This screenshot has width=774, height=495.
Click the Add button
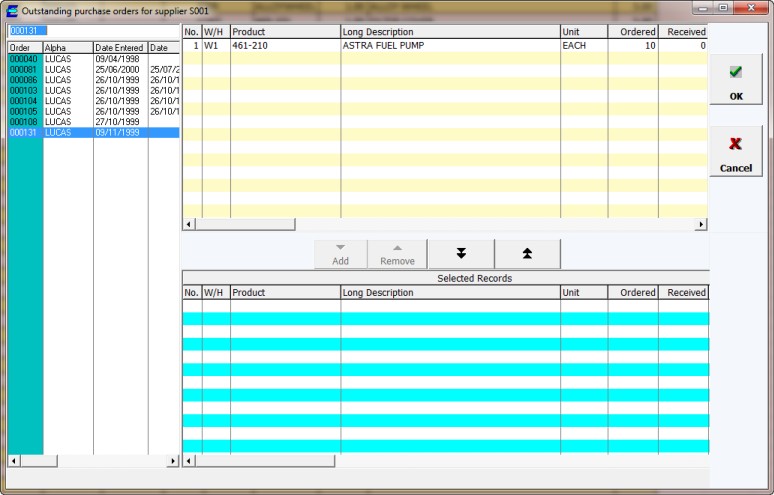click(x=341, y=254)
